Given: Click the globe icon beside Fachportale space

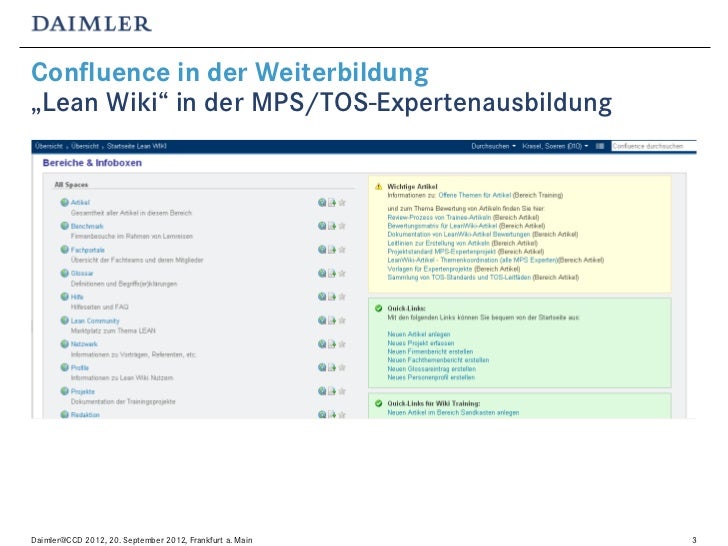Looking at the screenshot, I should click(65, 249).
